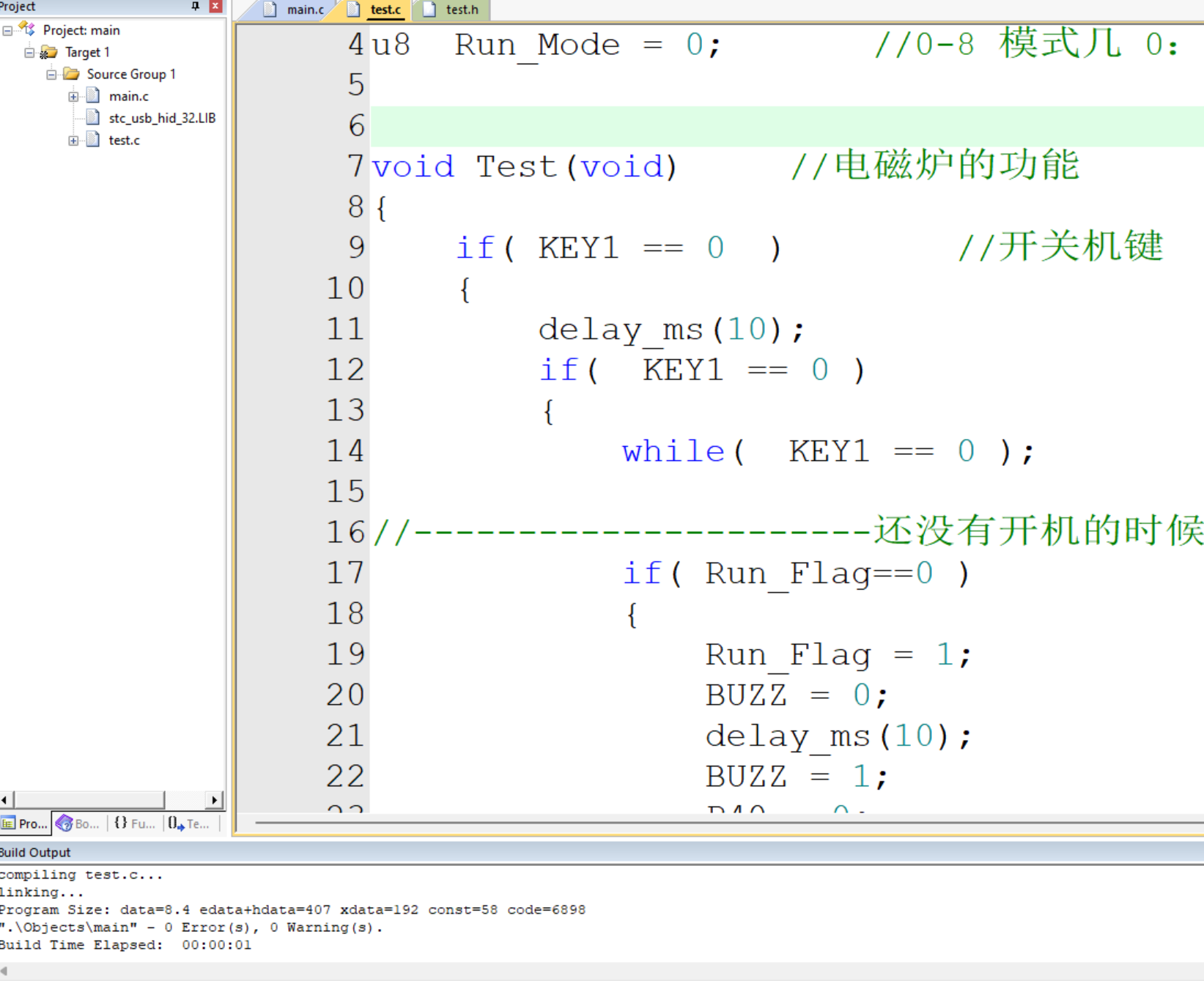Click the project panel horizontal scrollbar thumb
The width and height of the screenshot is (1204, 981).
[x=89, y=799]
